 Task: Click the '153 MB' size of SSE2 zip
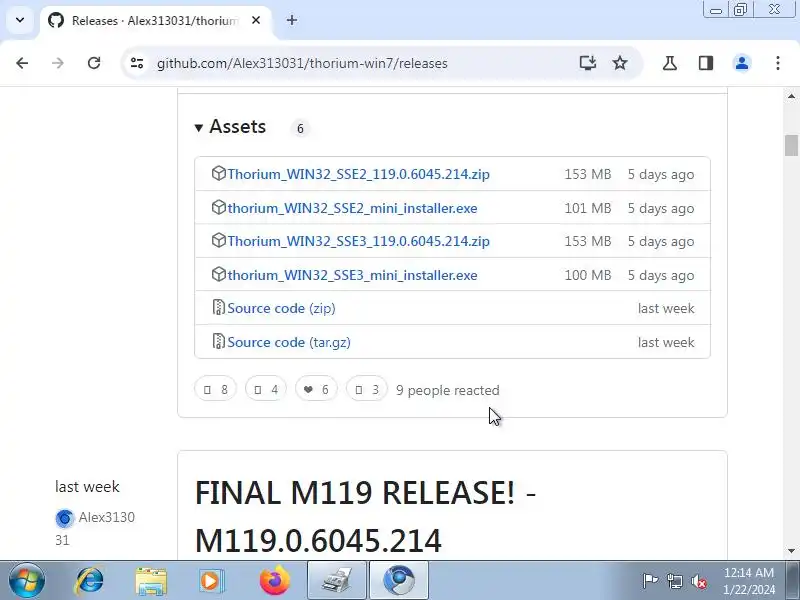pos(588,174)
